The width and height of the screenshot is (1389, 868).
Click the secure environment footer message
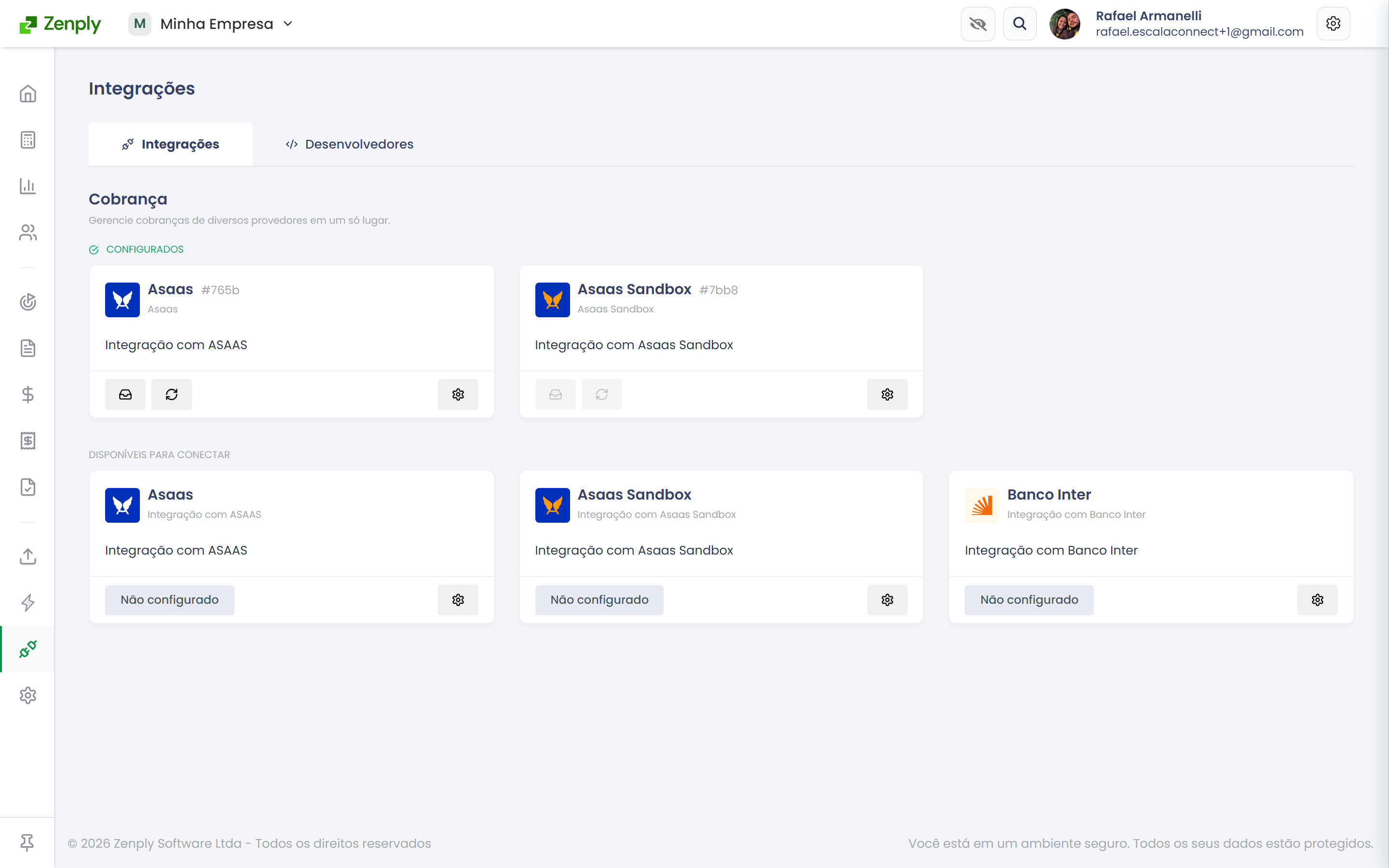[x=1141, y=843]
